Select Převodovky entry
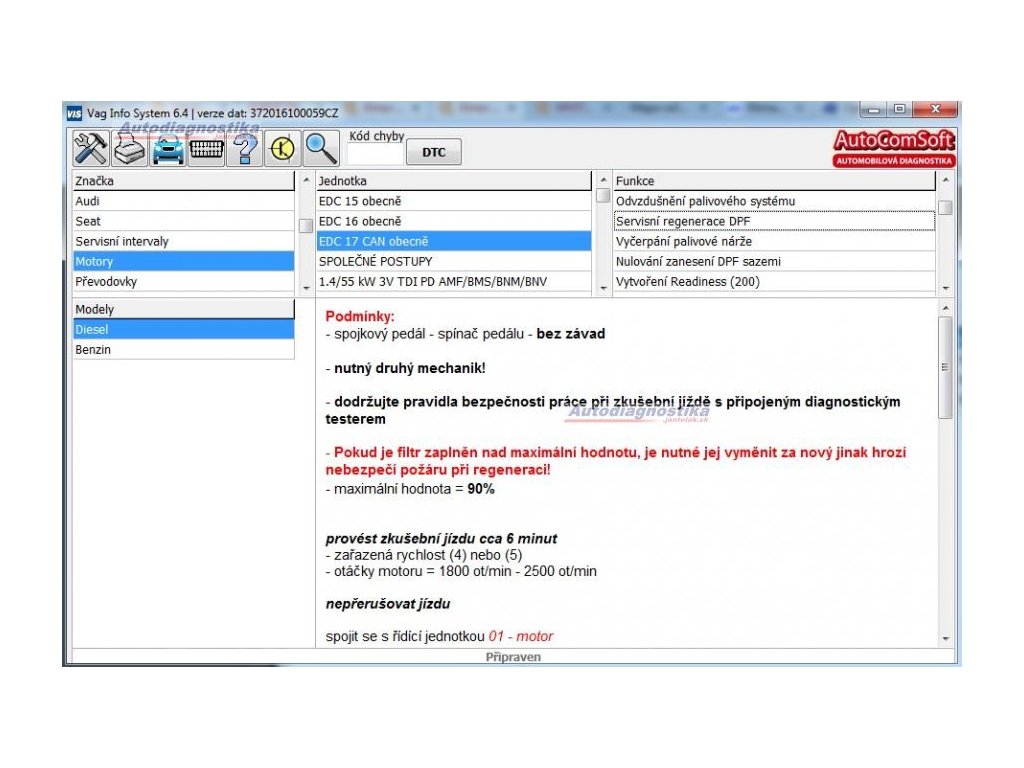 coord(184,281)
